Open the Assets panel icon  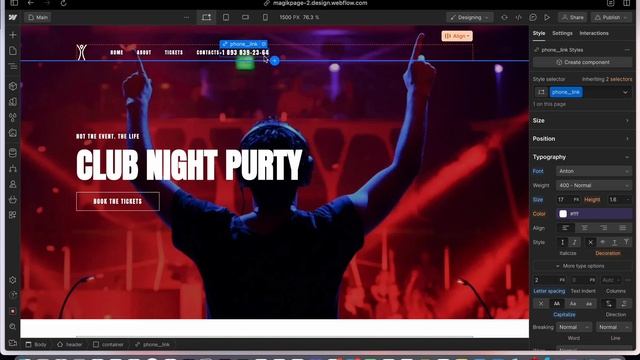point(13,133)
